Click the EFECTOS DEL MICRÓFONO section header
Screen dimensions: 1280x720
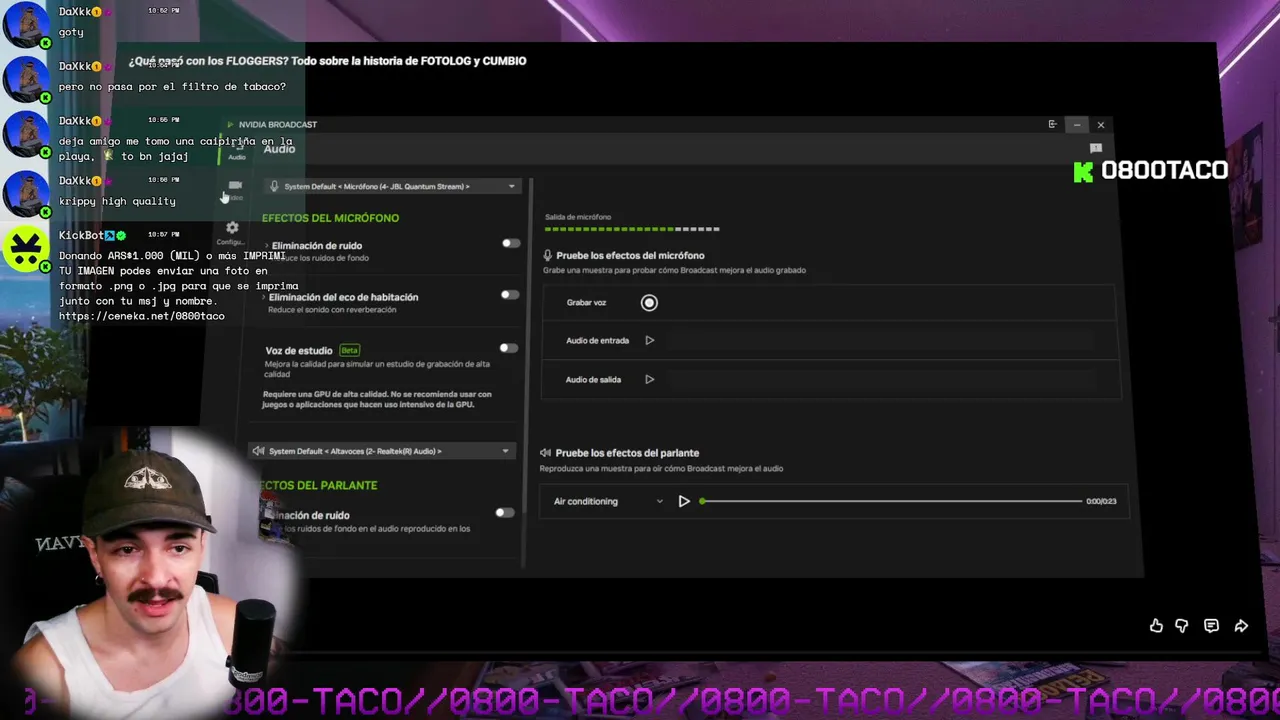(330, 218)
